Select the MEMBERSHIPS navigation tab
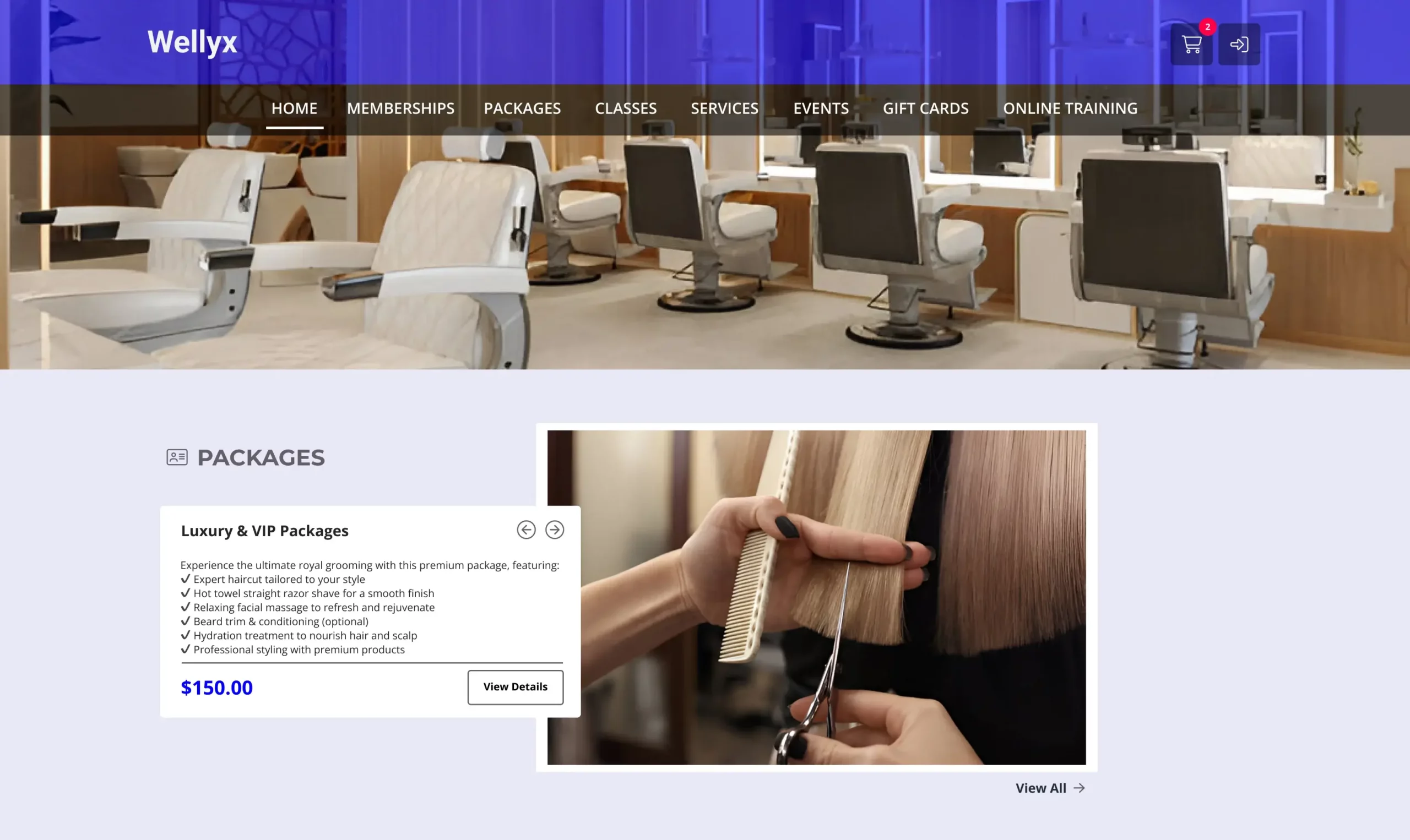 click(x=400, y=108)
